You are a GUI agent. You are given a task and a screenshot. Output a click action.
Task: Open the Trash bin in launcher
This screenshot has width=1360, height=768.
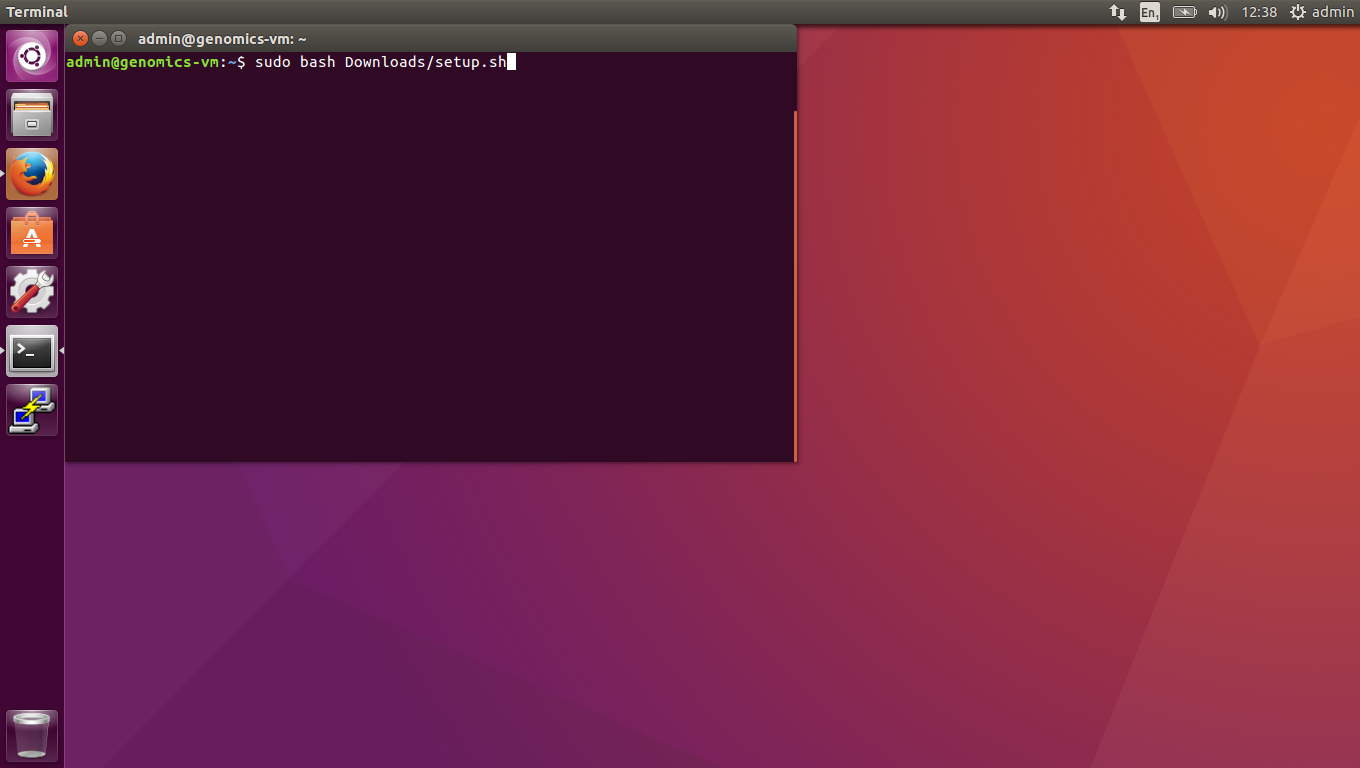coord(32,736)
